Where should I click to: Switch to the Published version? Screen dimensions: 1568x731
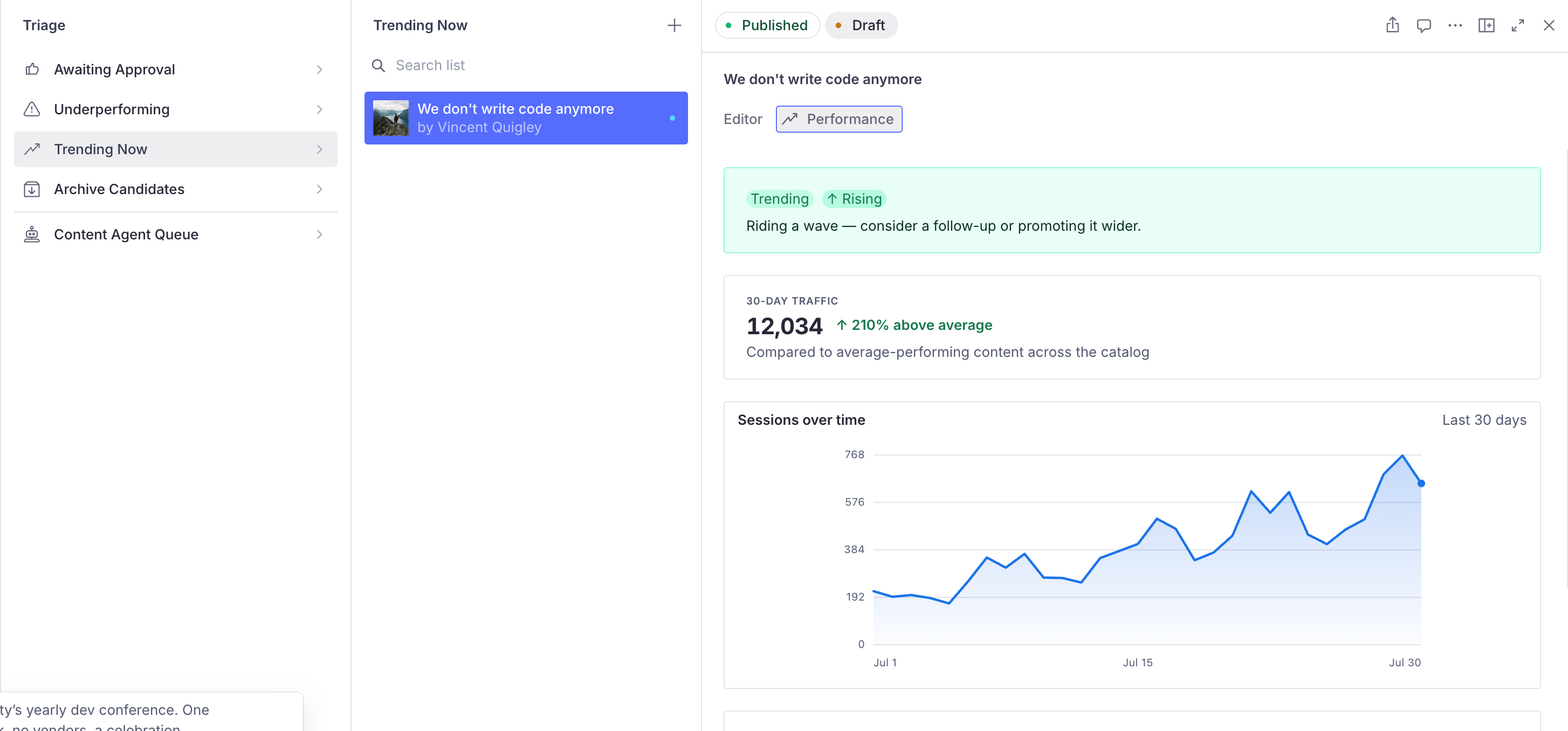point(768,25)
